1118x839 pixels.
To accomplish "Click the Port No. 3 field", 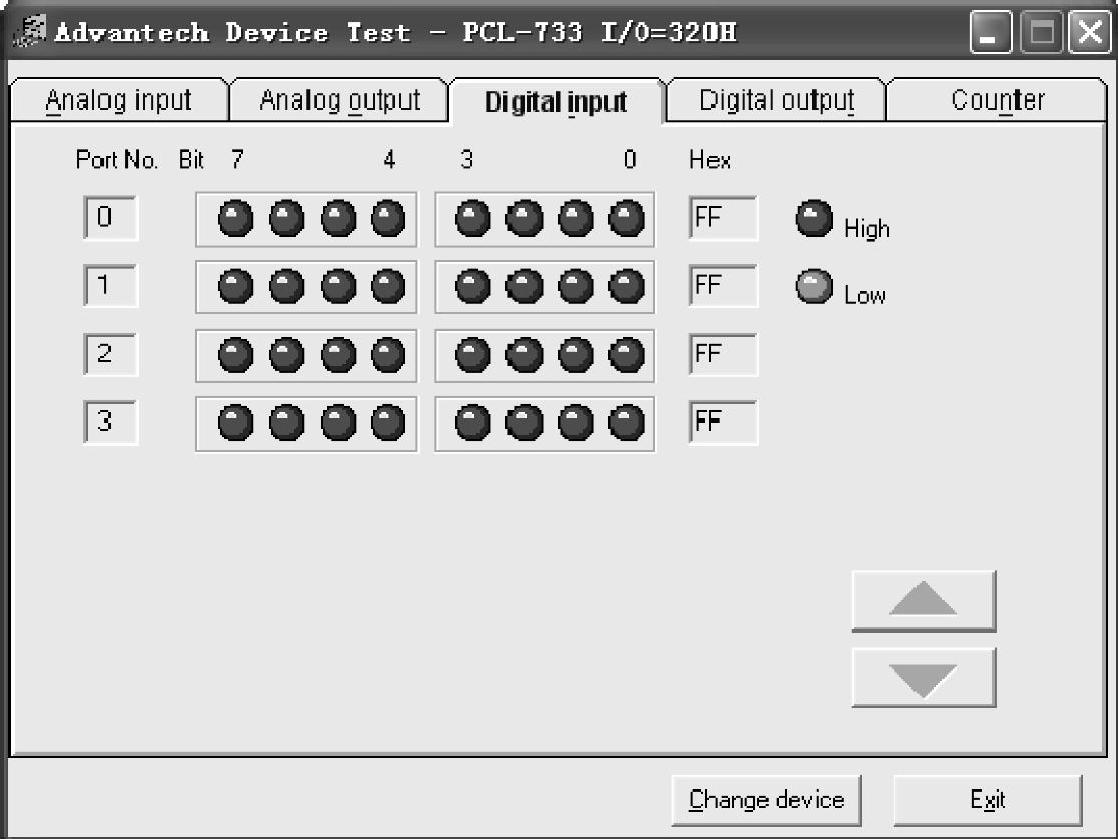I will pyautogui.click(x=111, y=422).
